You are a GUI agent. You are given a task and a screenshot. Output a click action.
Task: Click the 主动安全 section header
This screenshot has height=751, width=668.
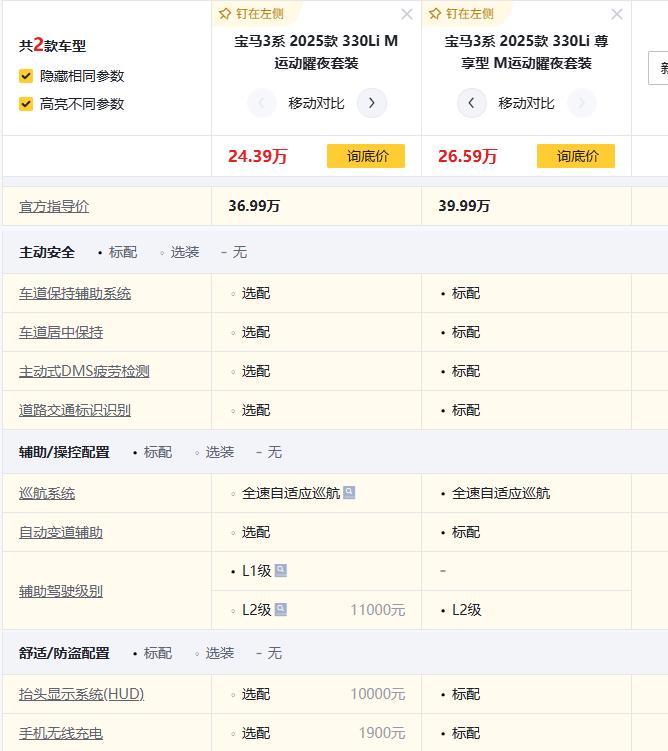click(x=47, y=252)
